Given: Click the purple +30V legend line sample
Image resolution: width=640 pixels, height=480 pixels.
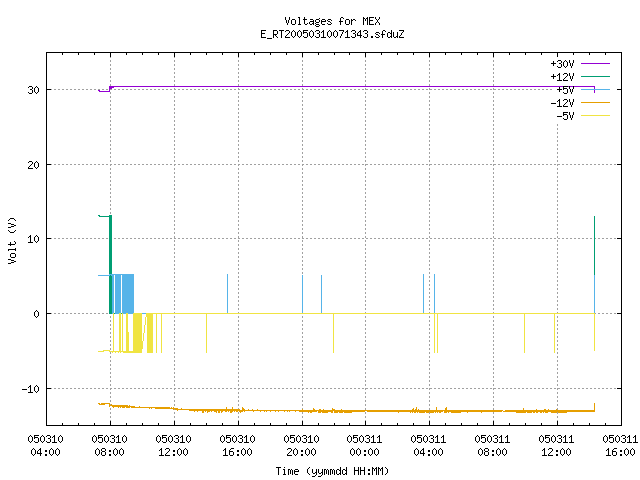Looking at the screenshot, I should pyautogui.click(x=595, y=64).
